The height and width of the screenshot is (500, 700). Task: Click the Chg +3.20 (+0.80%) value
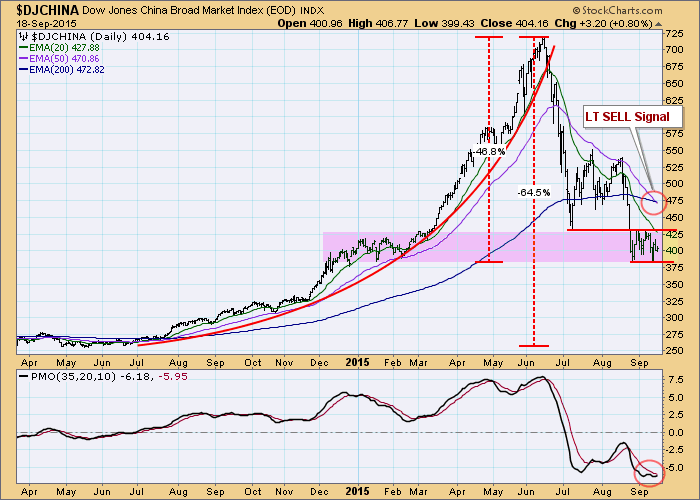tap(603, 23)
